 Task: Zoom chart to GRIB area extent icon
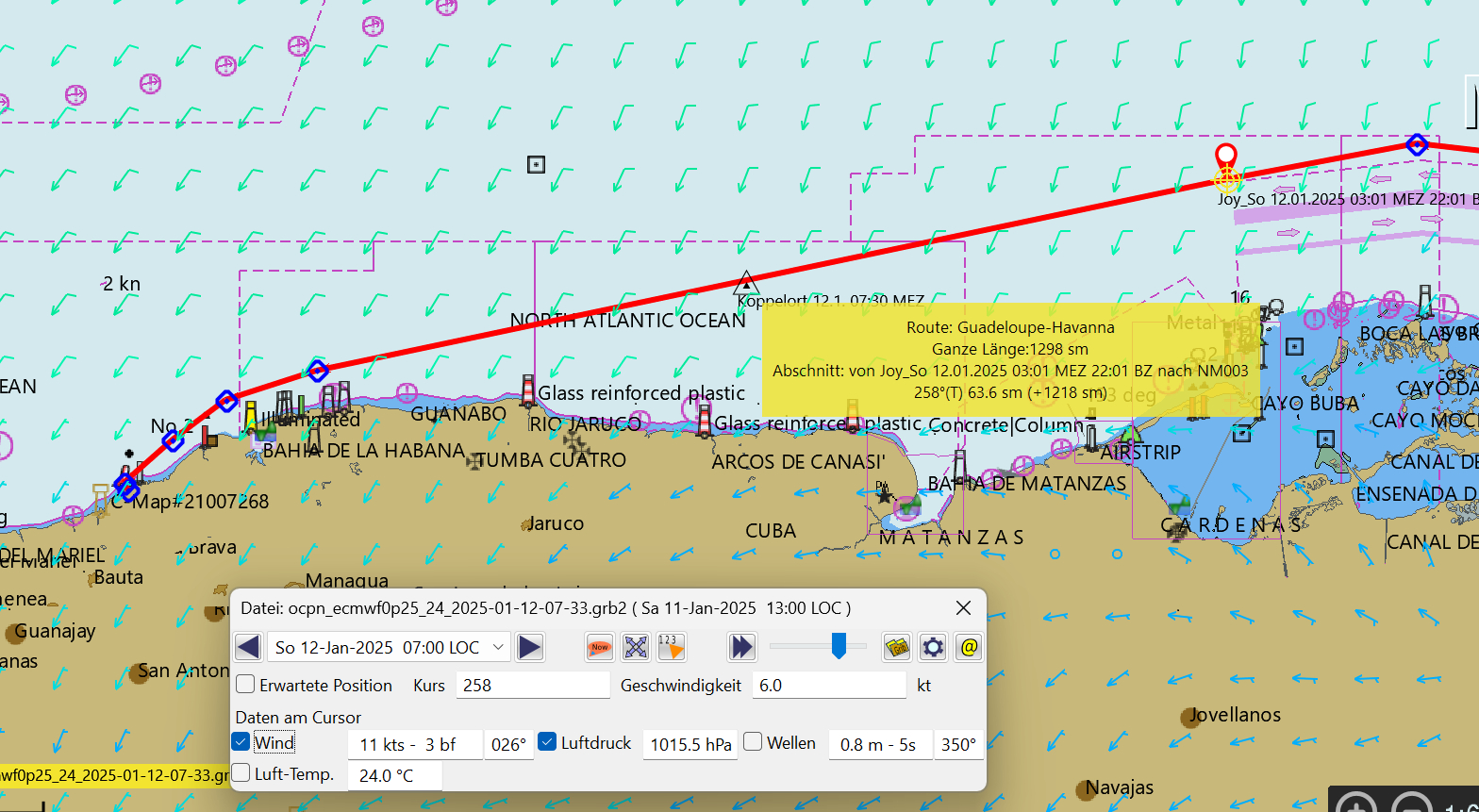pos(636,647)
